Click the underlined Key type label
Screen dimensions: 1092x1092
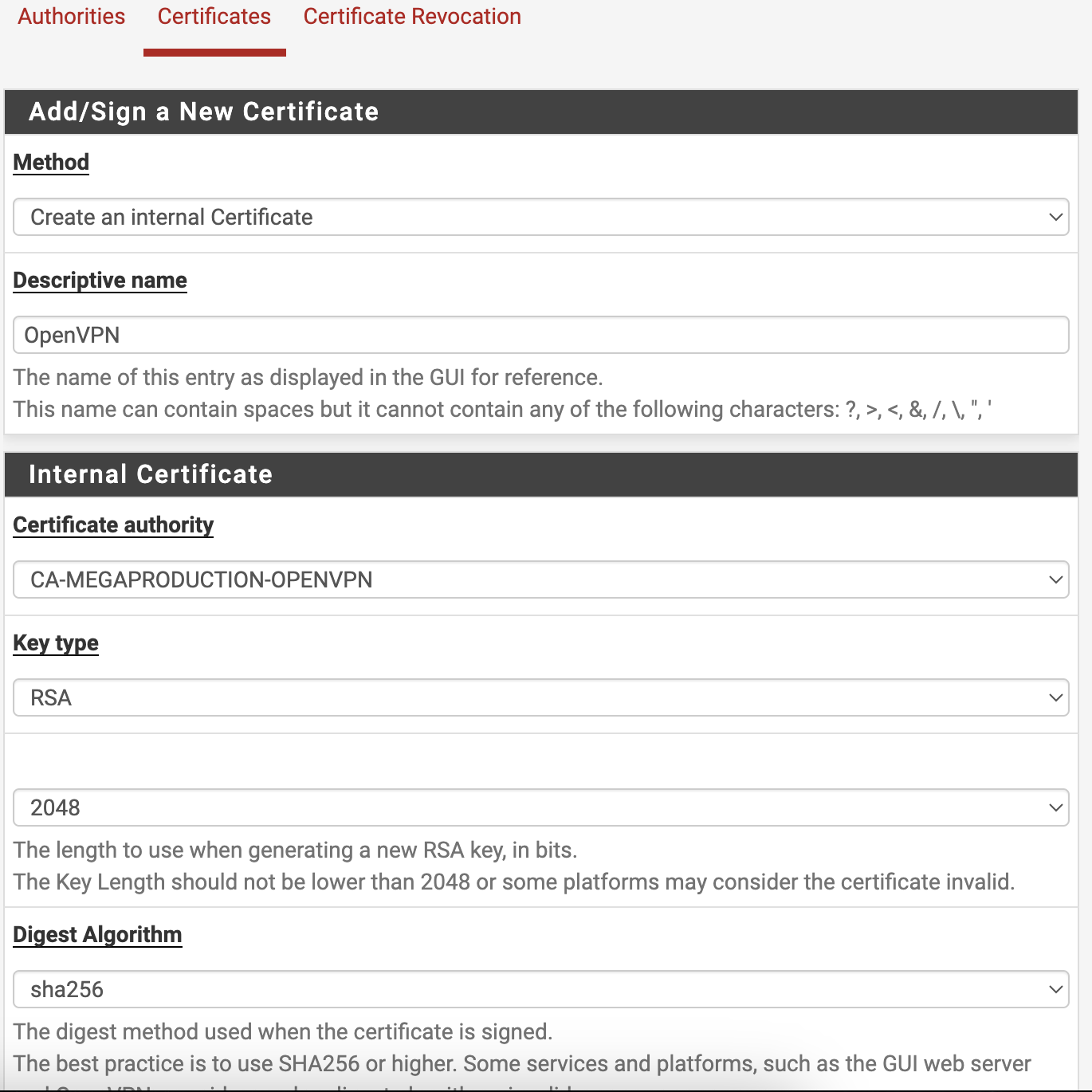[56, 643]
